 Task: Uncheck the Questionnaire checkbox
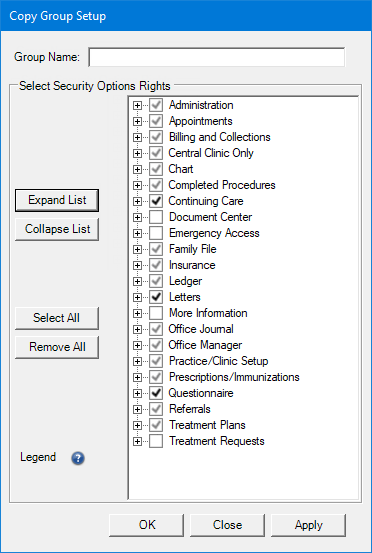(x=156, y=393)
